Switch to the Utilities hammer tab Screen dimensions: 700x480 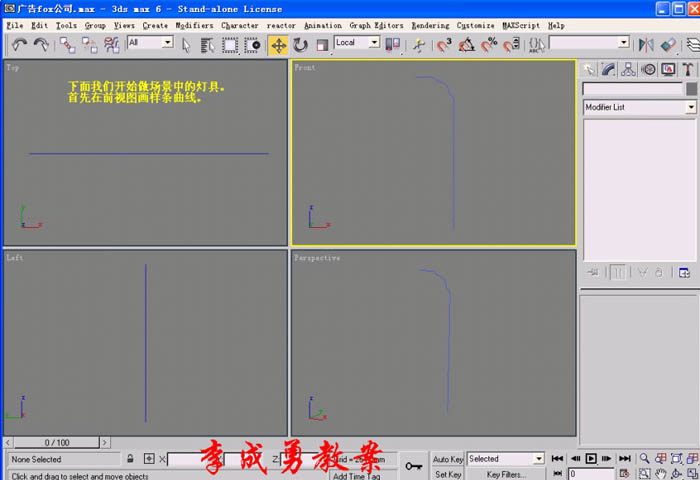coord(688,70)
